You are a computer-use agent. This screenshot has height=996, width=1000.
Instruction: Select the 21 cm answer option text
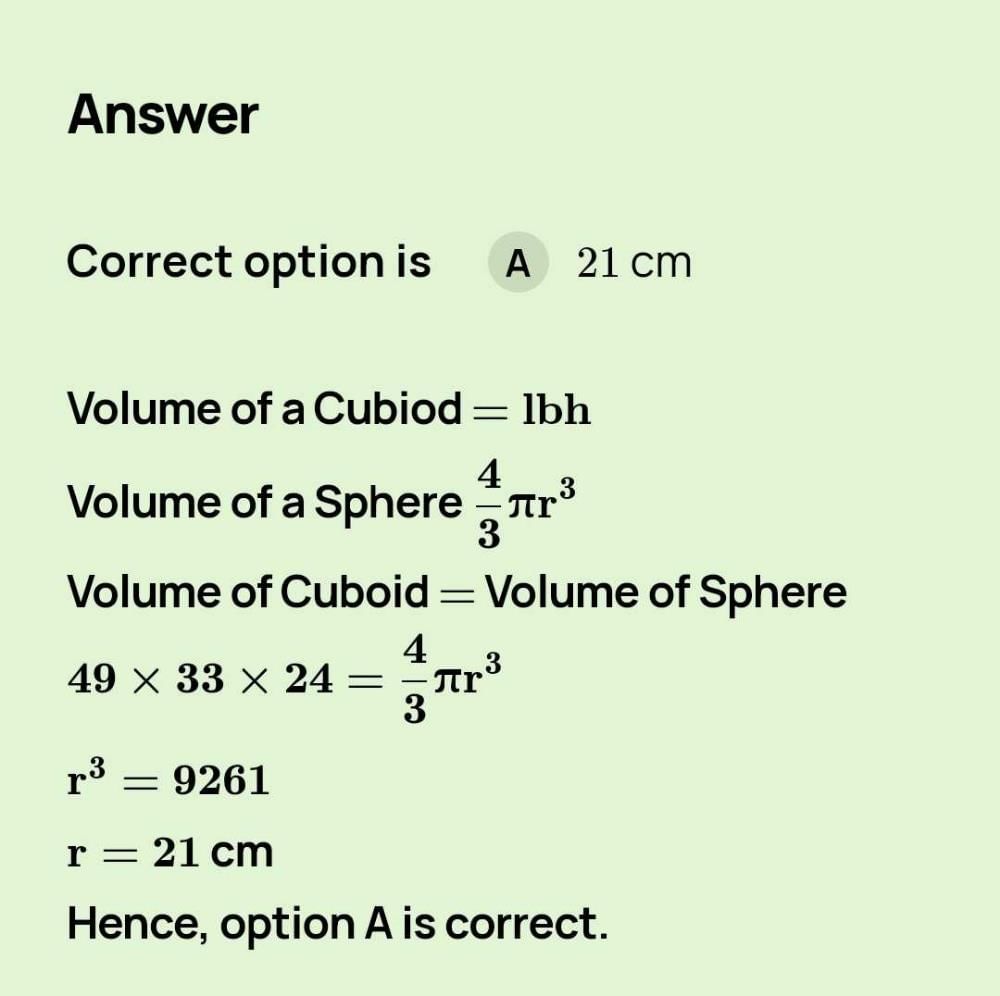(634, 263)
